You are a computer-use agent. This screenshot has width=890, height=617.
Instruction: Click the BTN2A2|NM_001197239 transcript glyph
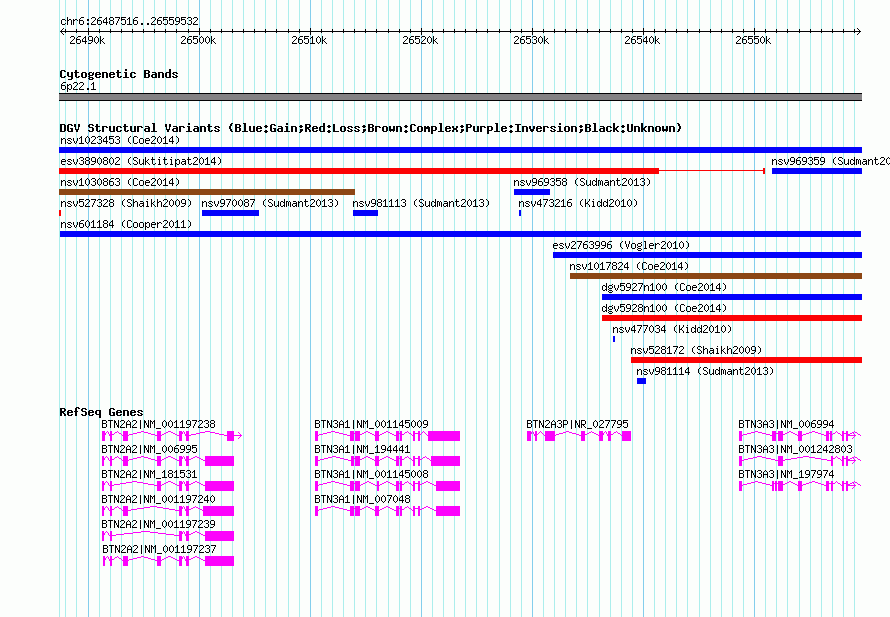click(x=168, y=536)
